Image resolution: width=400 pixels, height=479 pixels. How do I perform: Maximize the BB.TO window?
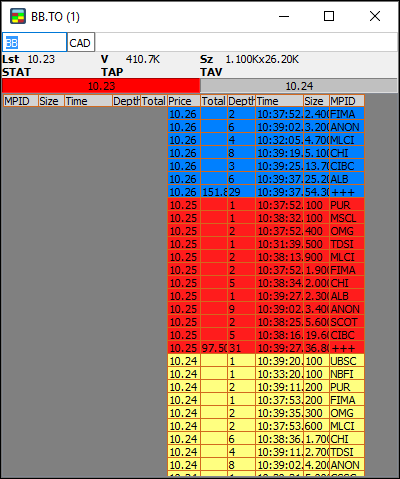(x=329, y=16)
